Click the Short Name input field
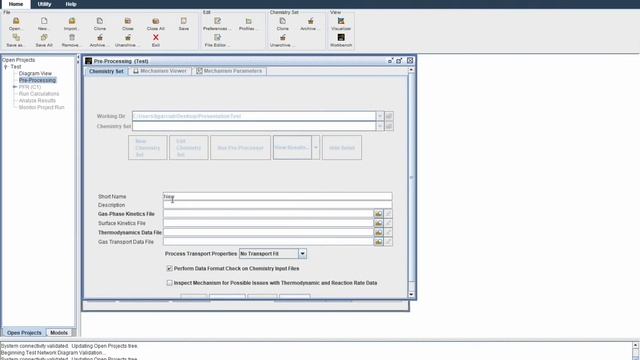 (x=278, y=196)
